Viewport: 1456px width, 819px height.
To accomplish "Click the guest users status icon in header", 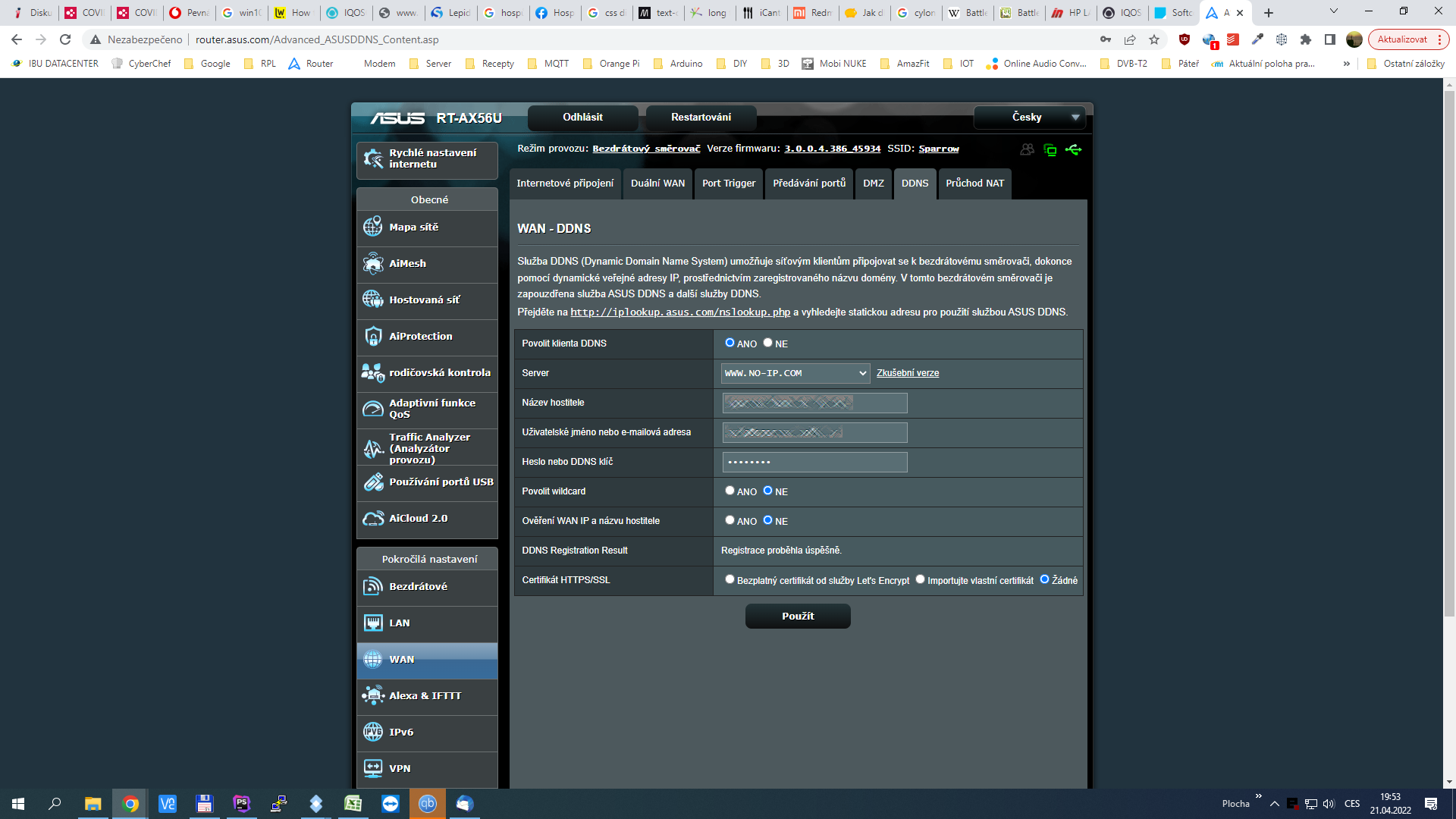I will (1027, 149).
